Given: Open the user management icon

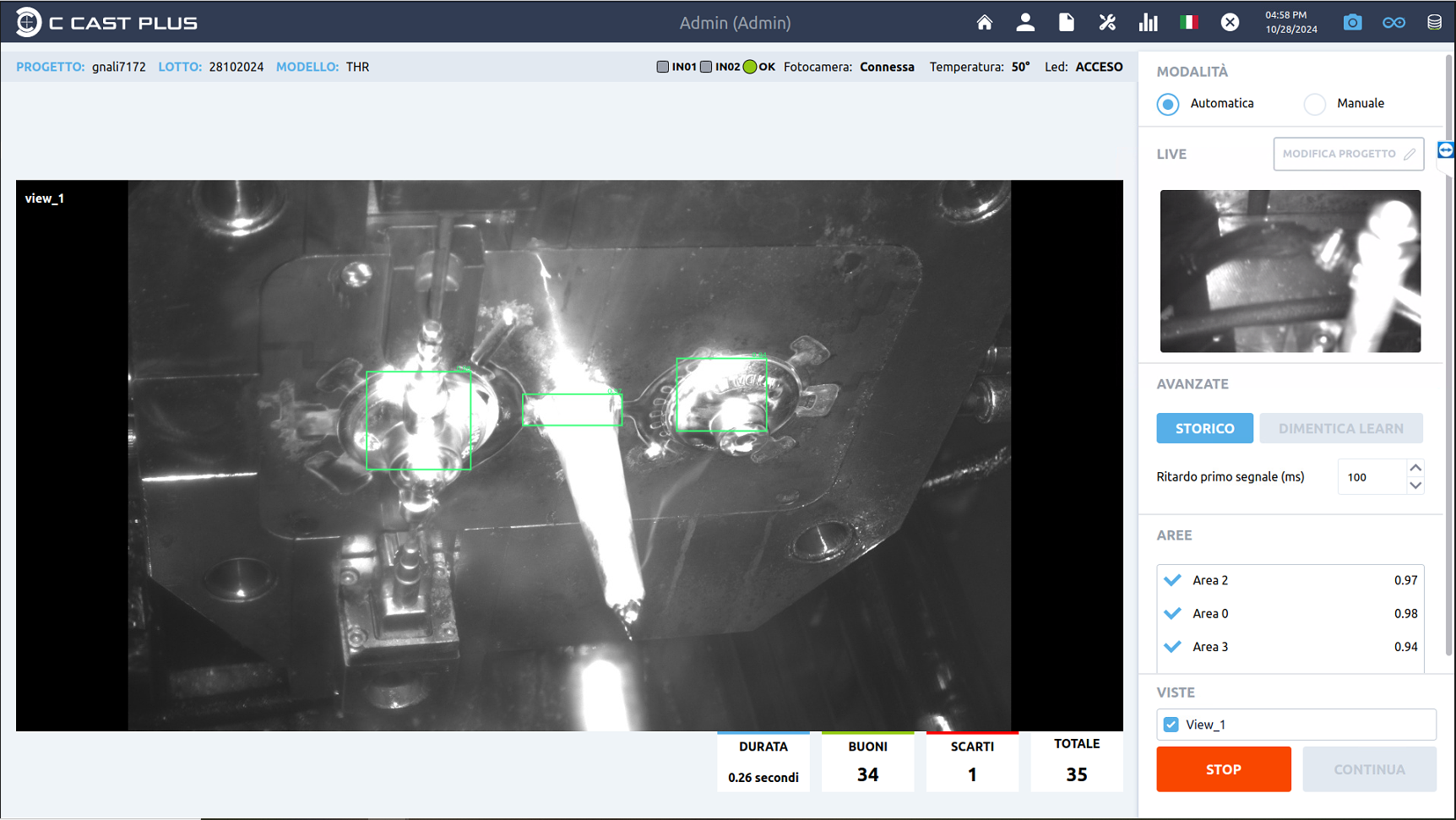Looking at the screenshot, I should click(1025, 22).
